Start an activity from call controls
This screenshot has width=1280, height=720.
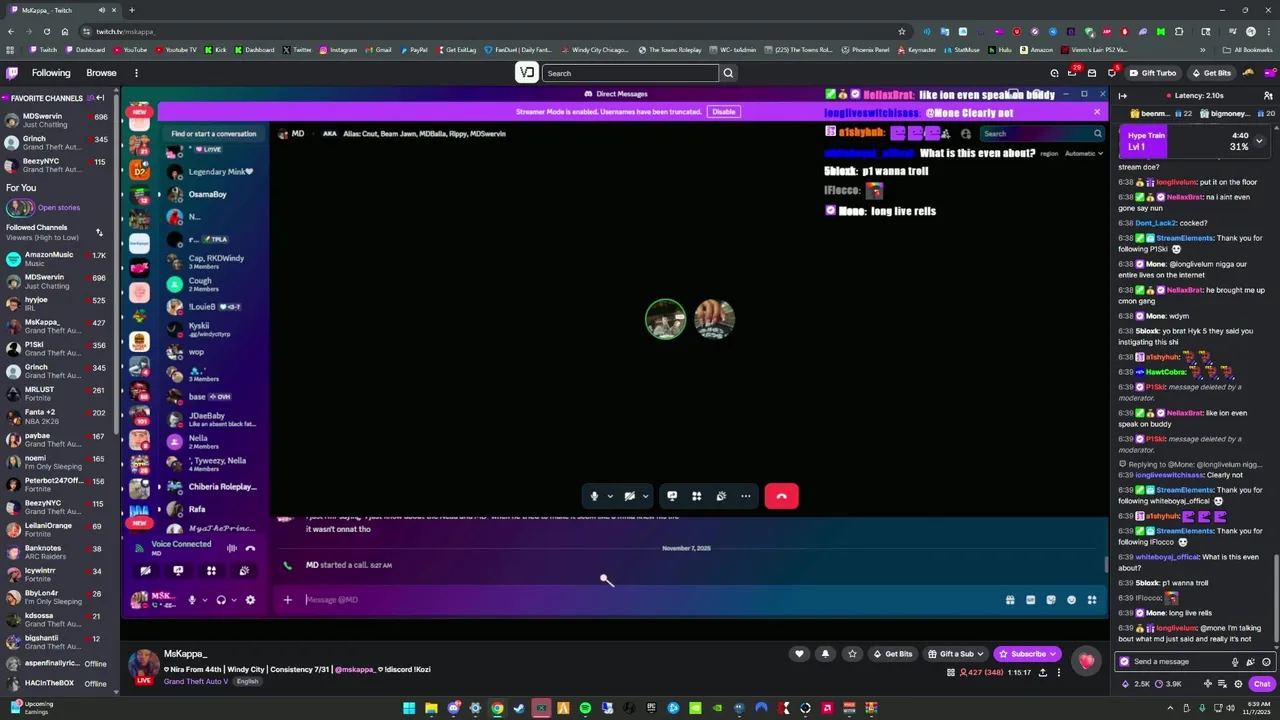click(697, 496)
